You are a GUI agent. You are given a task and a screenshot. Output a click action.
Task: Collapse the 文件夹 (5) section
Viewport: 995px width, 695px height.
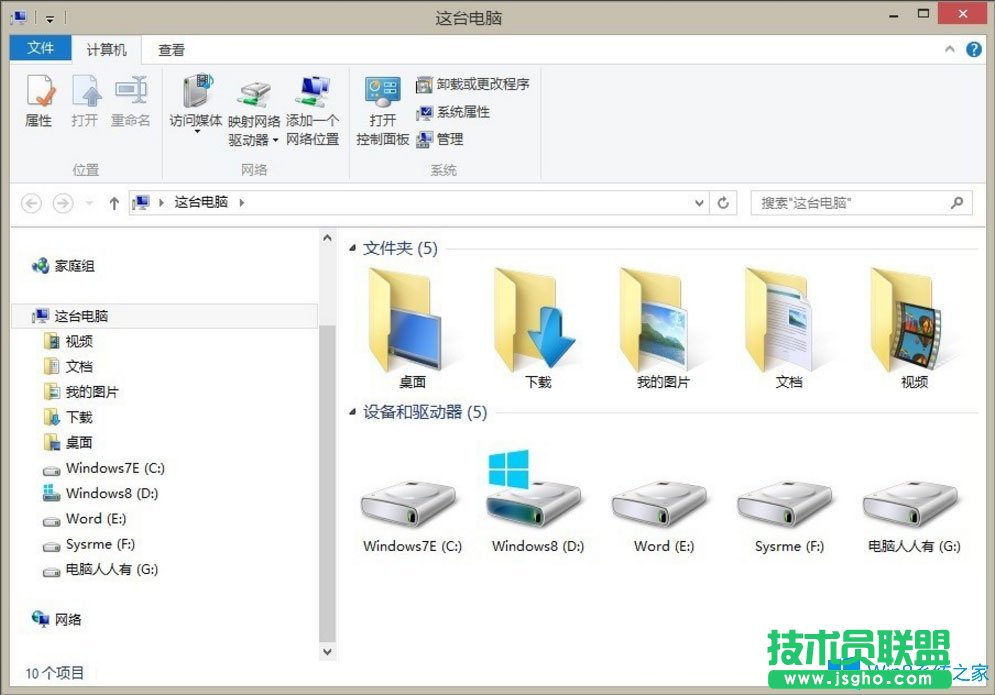click(352, 249)
